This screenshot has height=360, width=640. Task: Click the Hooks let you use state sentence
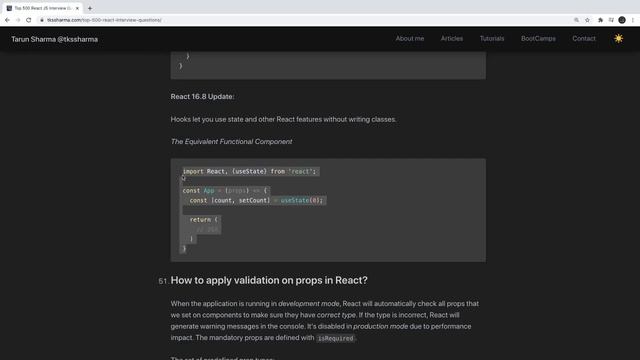(283, 120)
